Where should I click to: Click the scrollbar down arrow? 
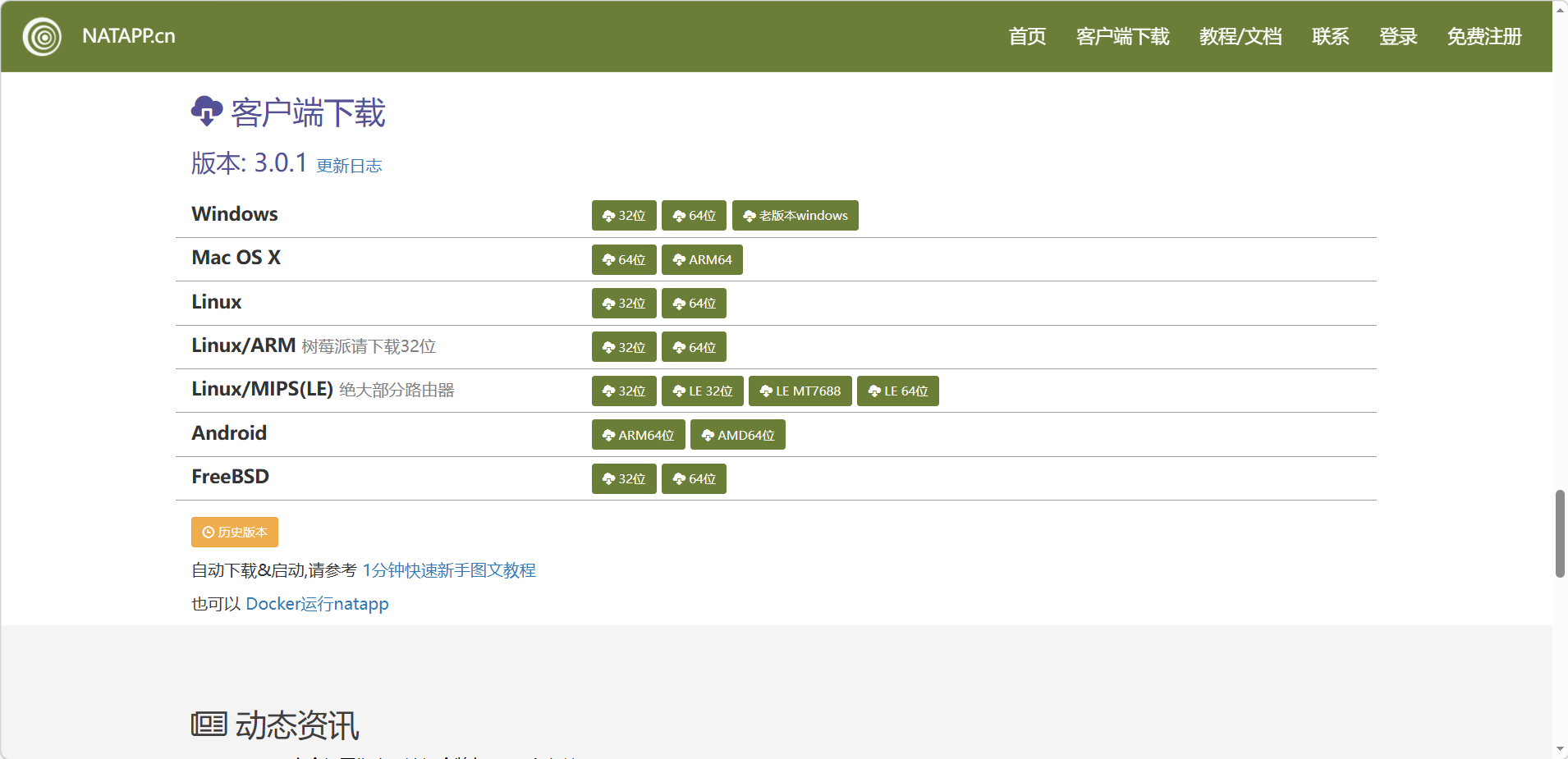click(1560, 749)
